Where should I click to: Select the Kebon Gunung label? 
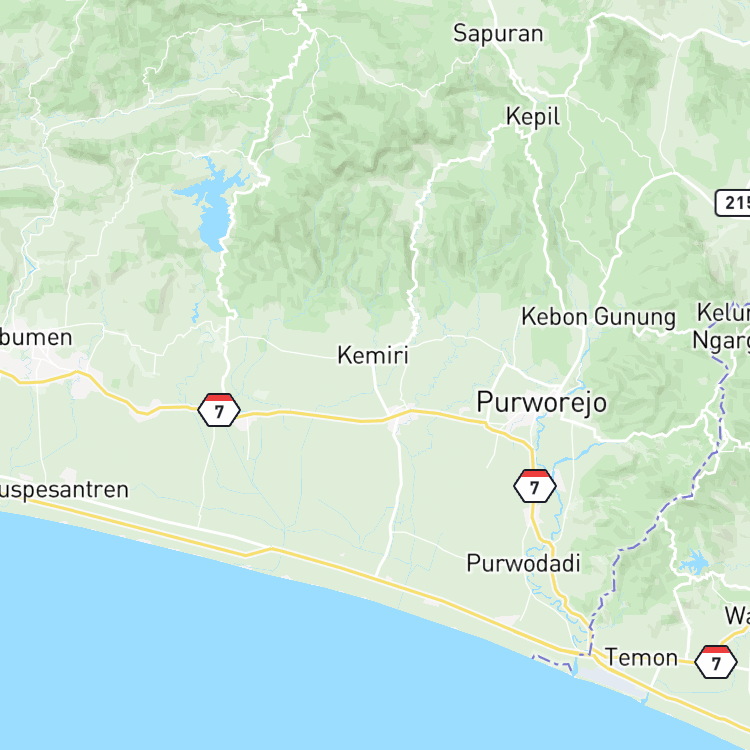click(x=598, y=318)
